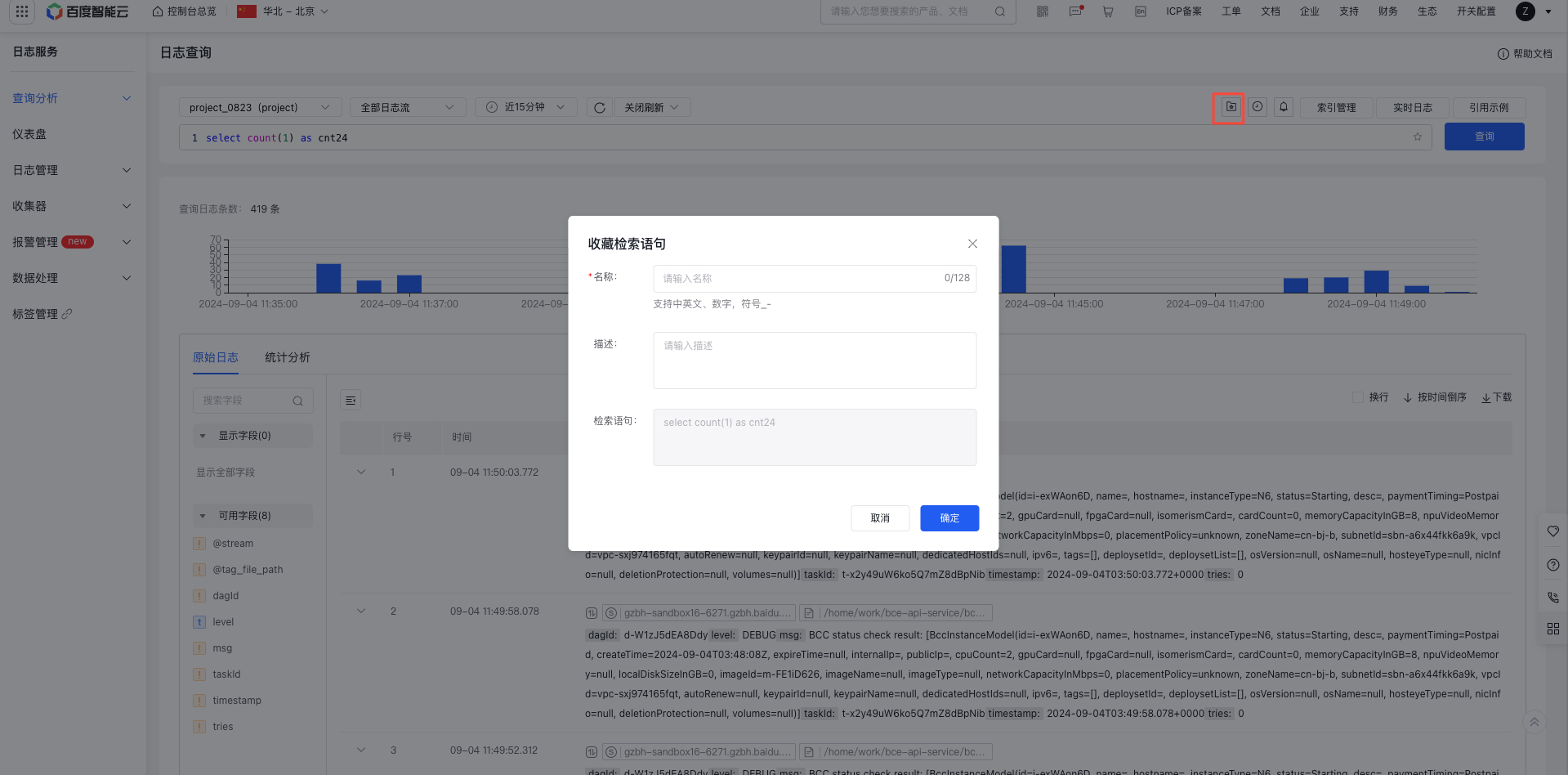Click the 控制台总览 link
Viewport: 1568px width, 775px height.
(185, 11)
